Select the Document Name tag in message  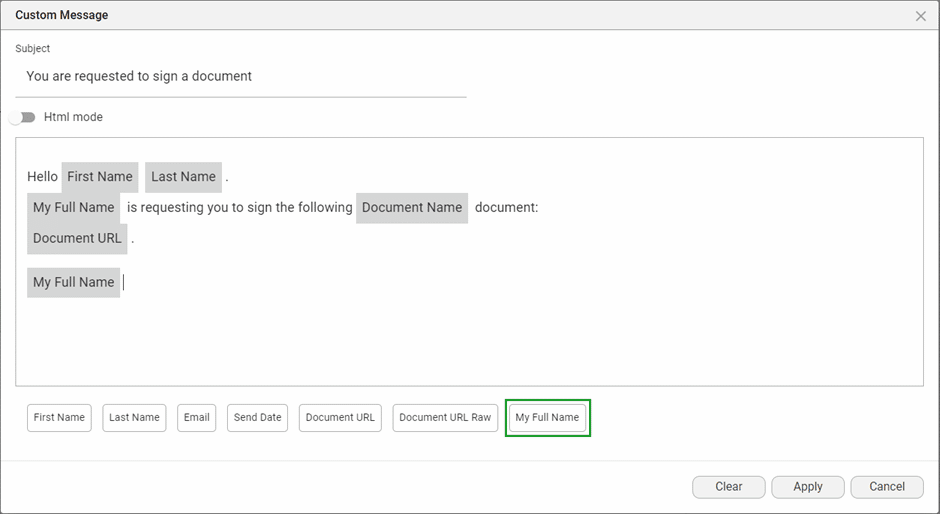coord(412,208)
